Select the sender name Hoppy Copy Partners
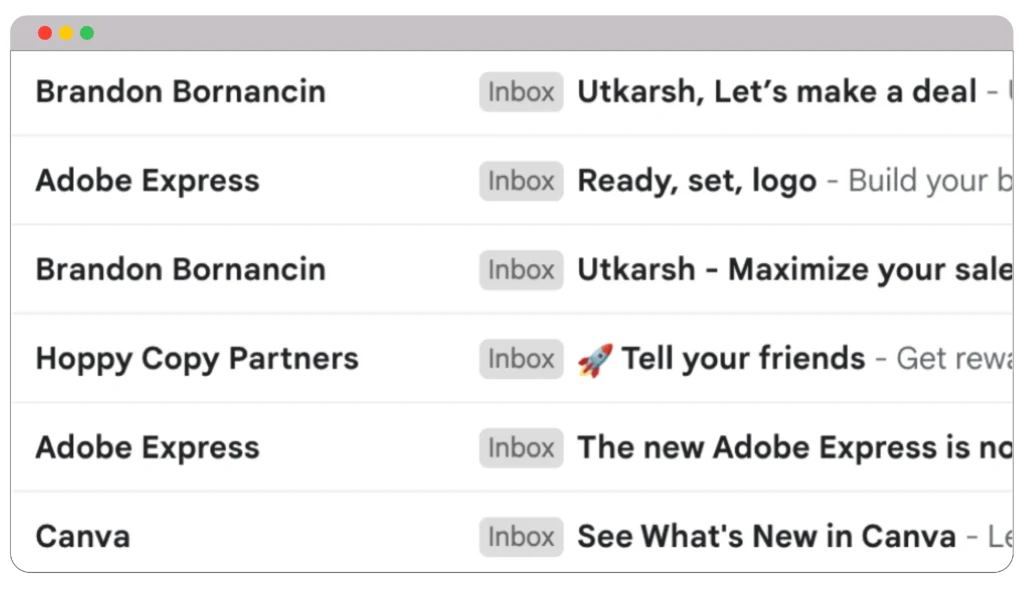 click(196, 358)
